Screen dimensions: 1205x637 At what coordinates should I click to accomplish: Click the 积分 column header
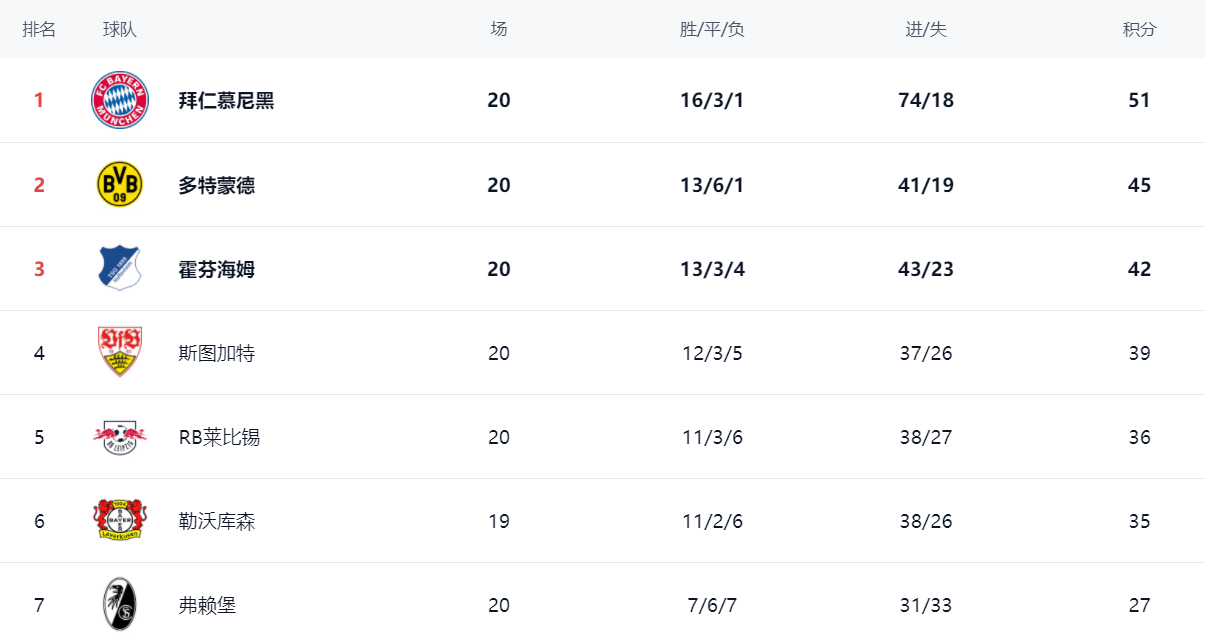pos(1139,29)
